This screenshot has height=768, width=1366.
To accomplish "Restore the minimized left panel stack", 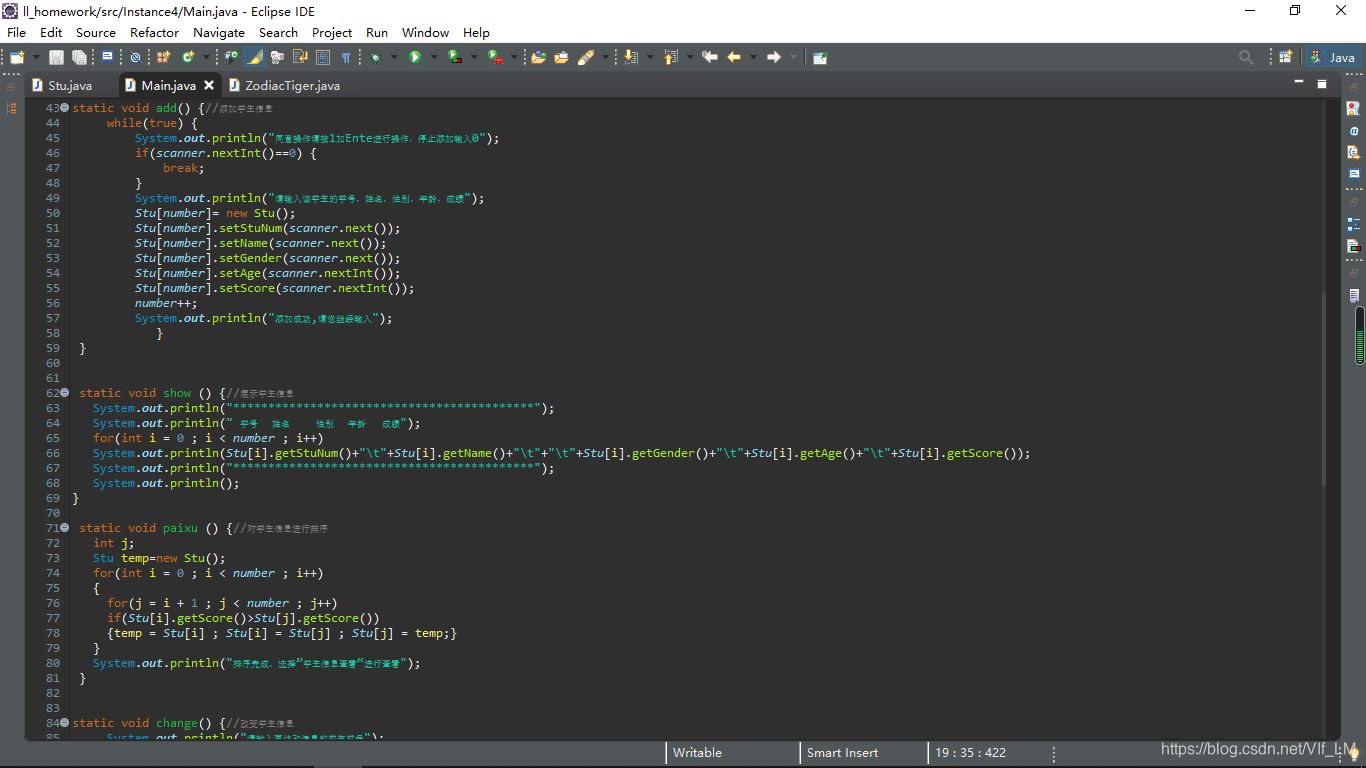I will pos(11,87).
